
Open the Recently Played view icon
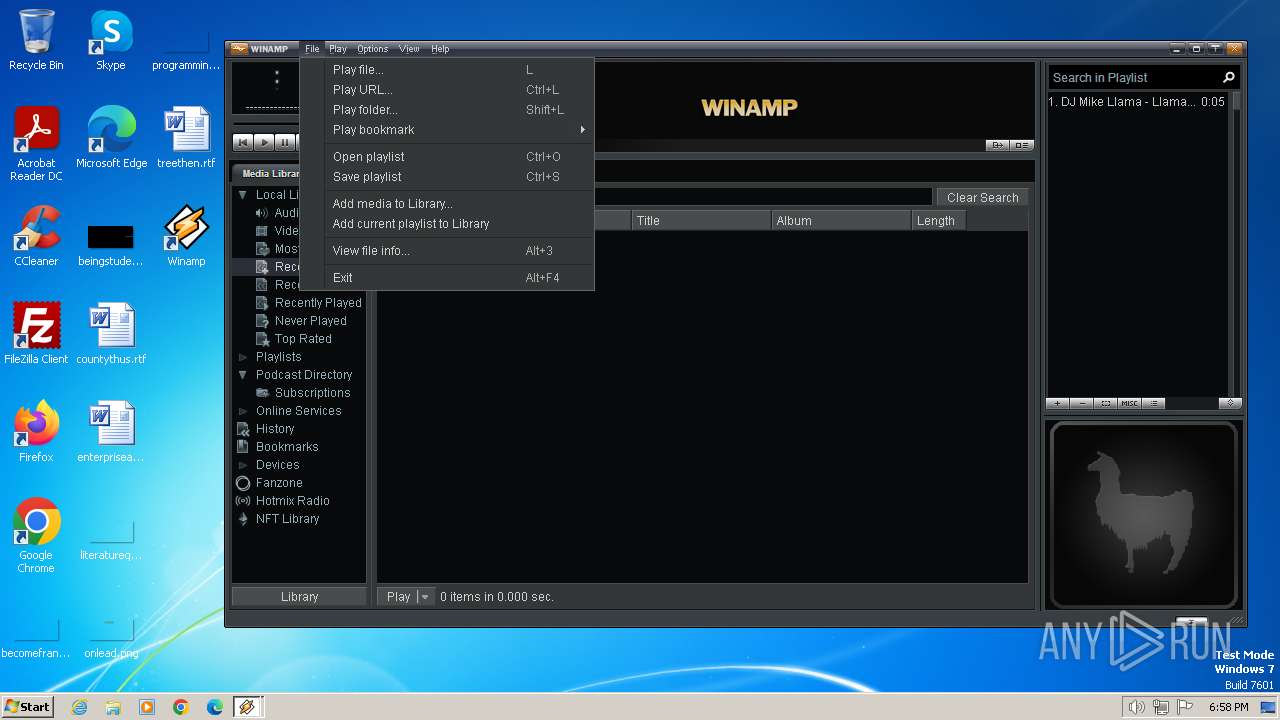(262, 303)
